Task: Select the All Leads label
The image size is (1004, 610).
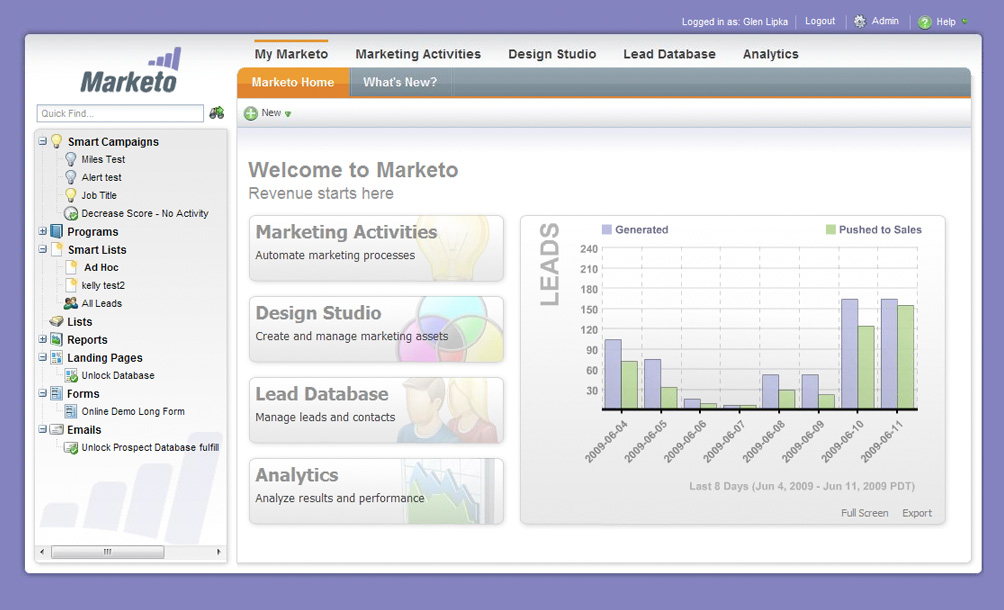Action: [102, 303]
